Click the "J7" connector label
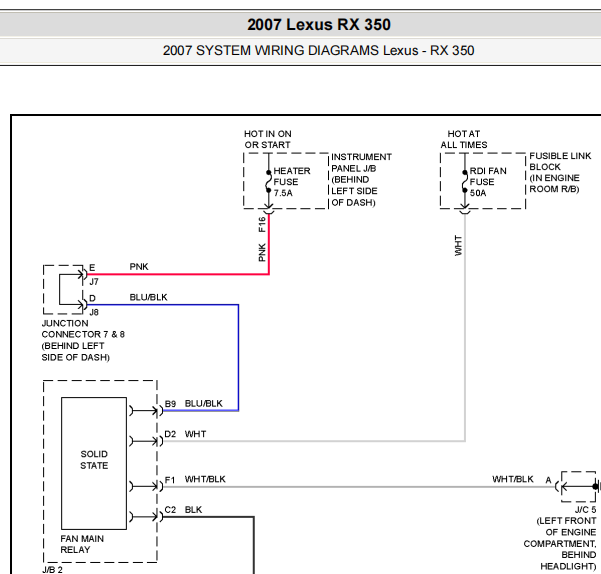This screenshot has height=574, width=601. [x=94, y=282]
